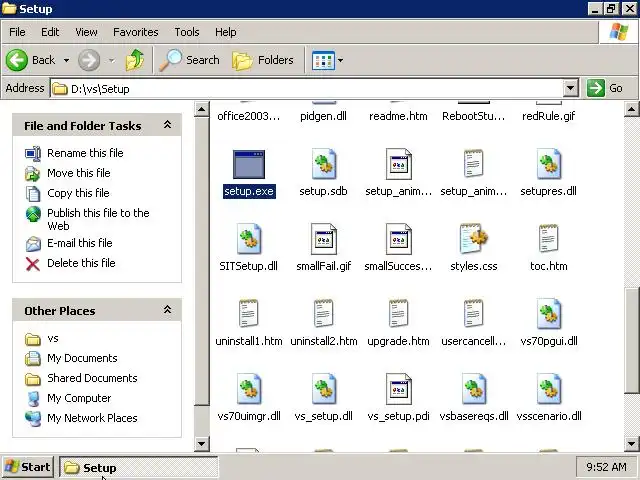
Task: Click the redRule.gif file name
Action: [x=549, y=116]
